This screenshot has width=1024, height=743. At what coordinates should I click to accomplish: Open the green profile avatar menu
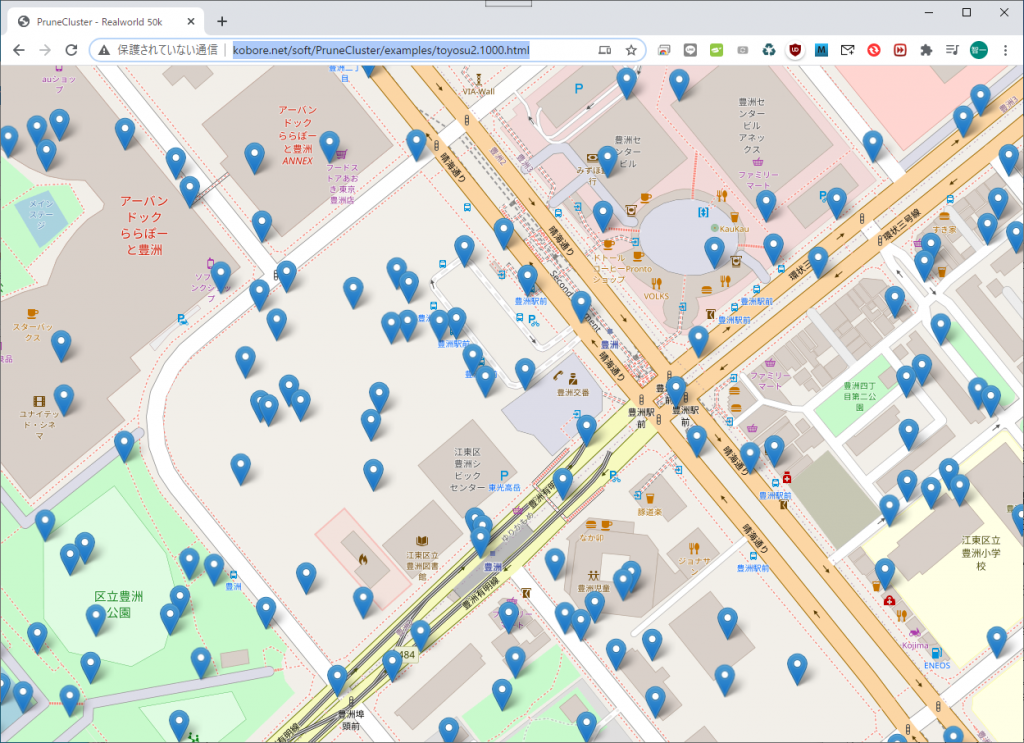coord(978,50)
